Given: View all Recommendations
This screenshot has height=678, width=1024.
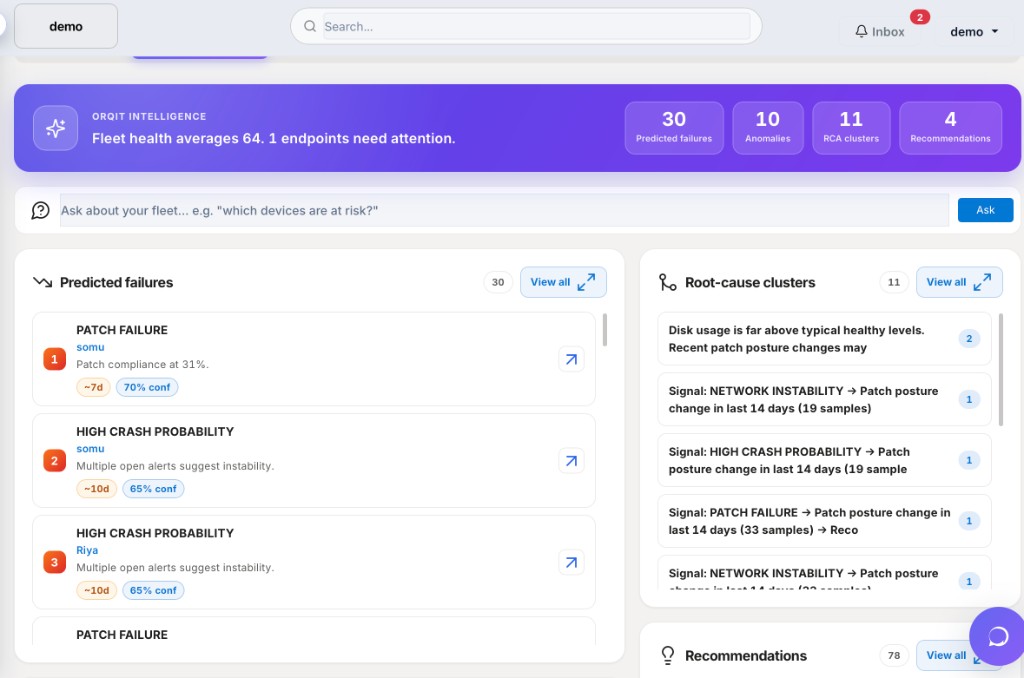Looking at the screenshot, I should pos(946,655).
